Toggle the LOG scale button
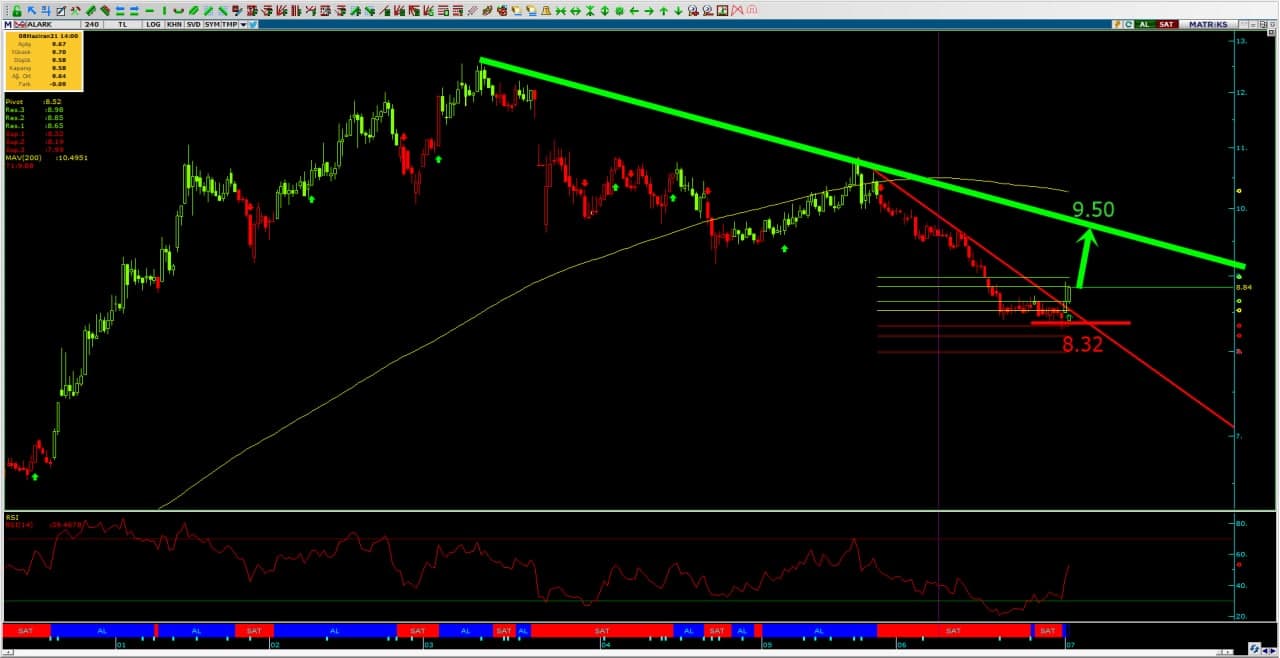This screenshot has height=658, width=1280. tap(153, 24)
